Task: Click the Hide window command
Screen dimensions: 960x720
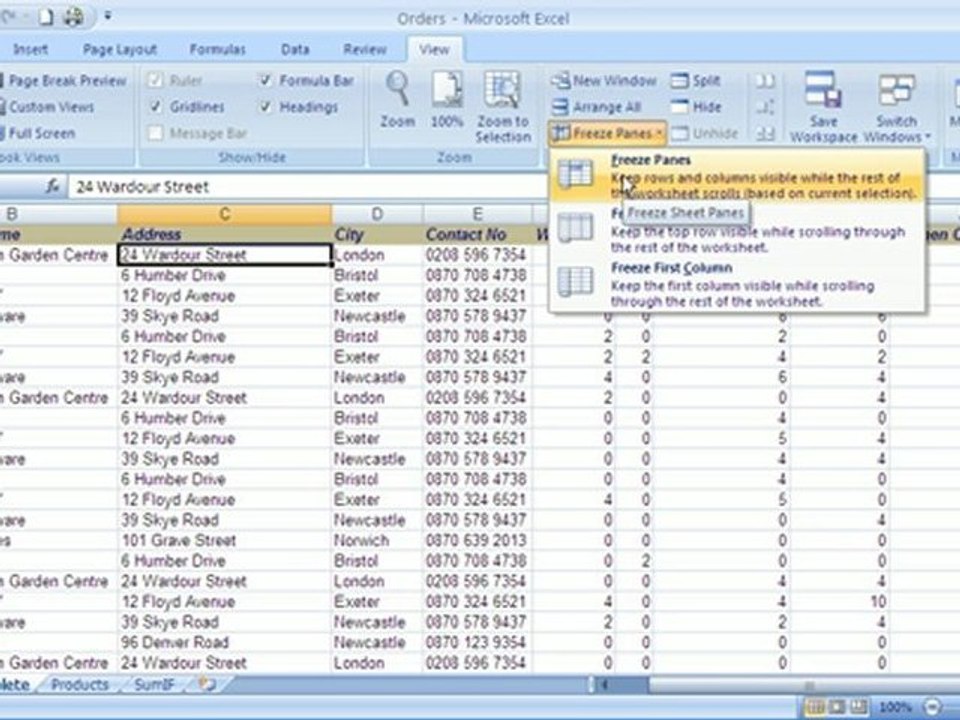Action: (x=696, y=107)
